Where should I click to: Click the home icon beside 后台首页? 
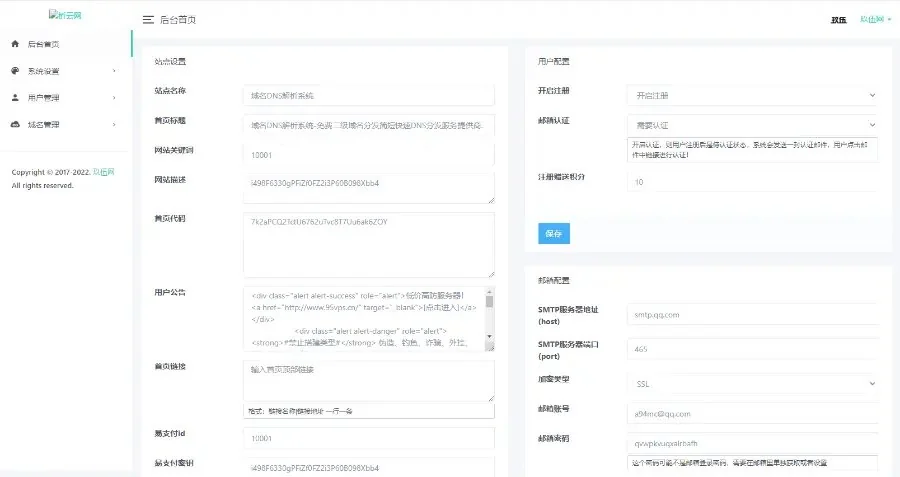point(15,44)
